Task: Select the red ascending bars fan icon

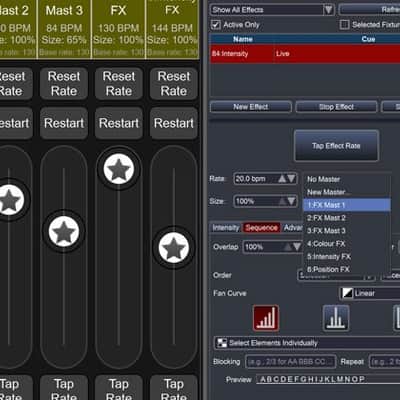Action: coord(266,318)
